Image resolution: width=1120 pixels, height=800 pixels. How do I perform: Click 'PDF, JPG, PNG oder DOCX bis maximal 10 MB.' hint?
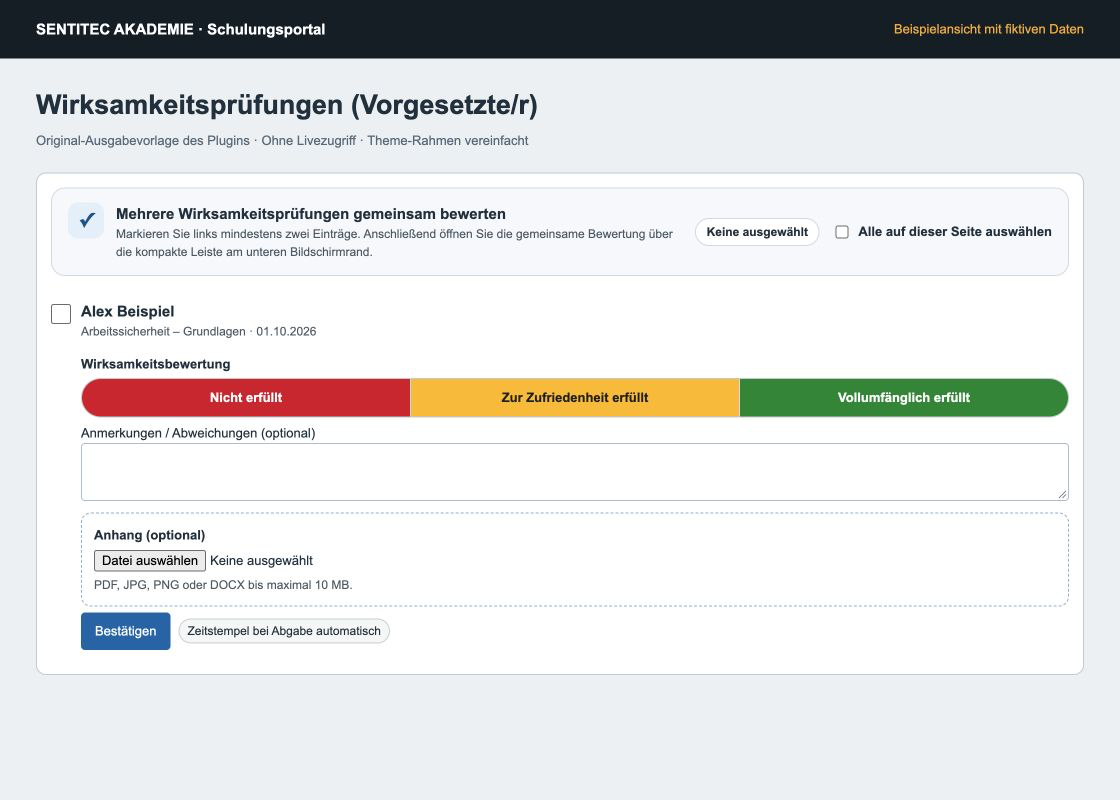pyautogui.click(x=224, y=585)
